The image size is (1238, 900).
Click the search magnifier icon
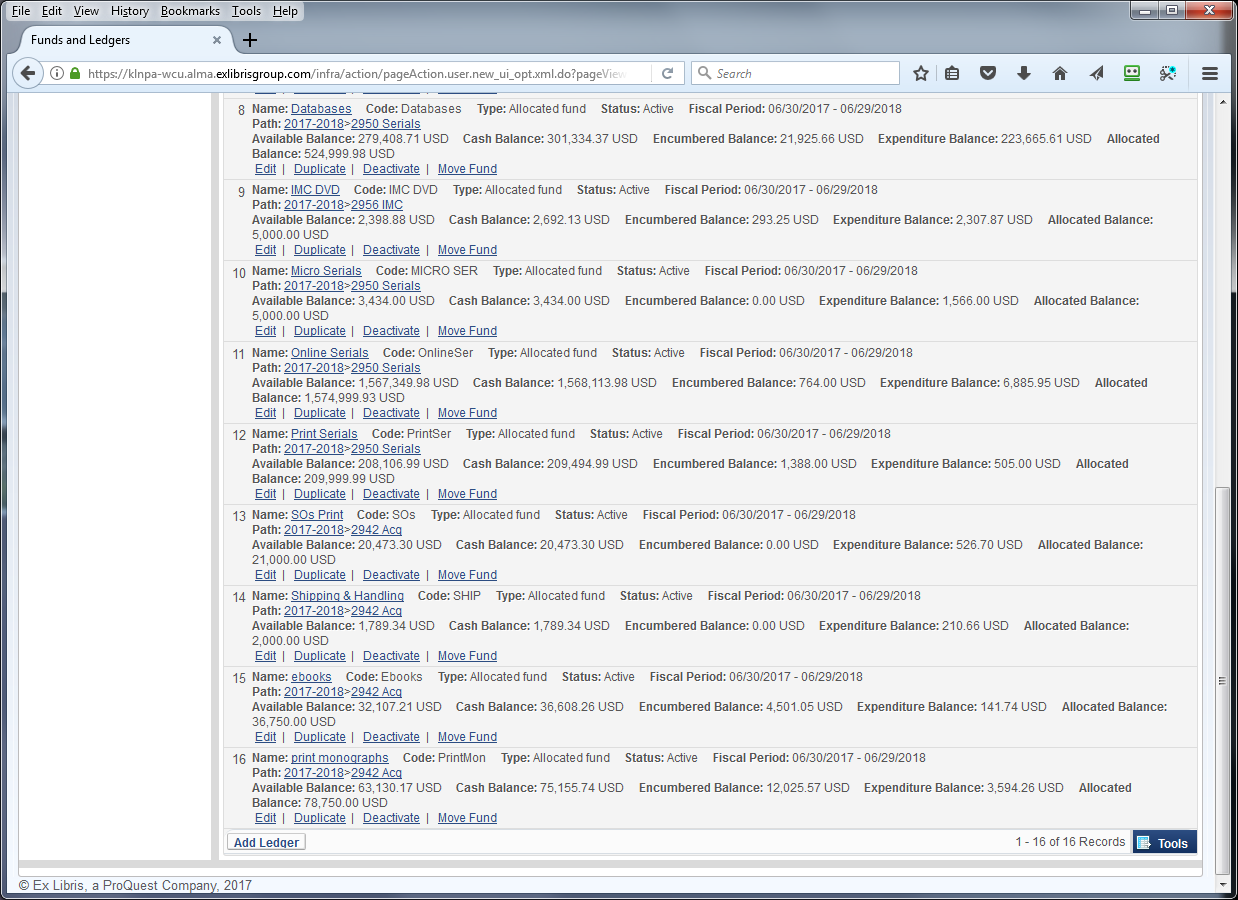[x=705, y=73]
